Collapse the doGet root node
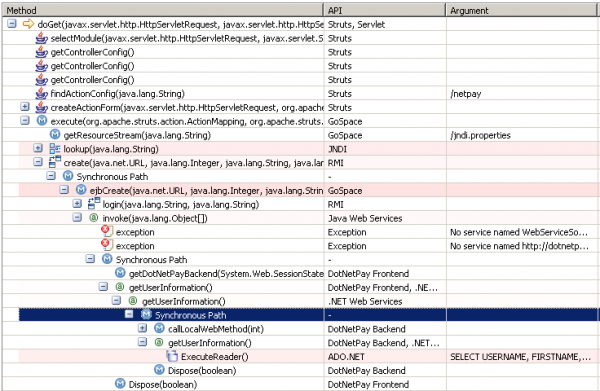This screenshot has height=391, width=600. (12, 24)
